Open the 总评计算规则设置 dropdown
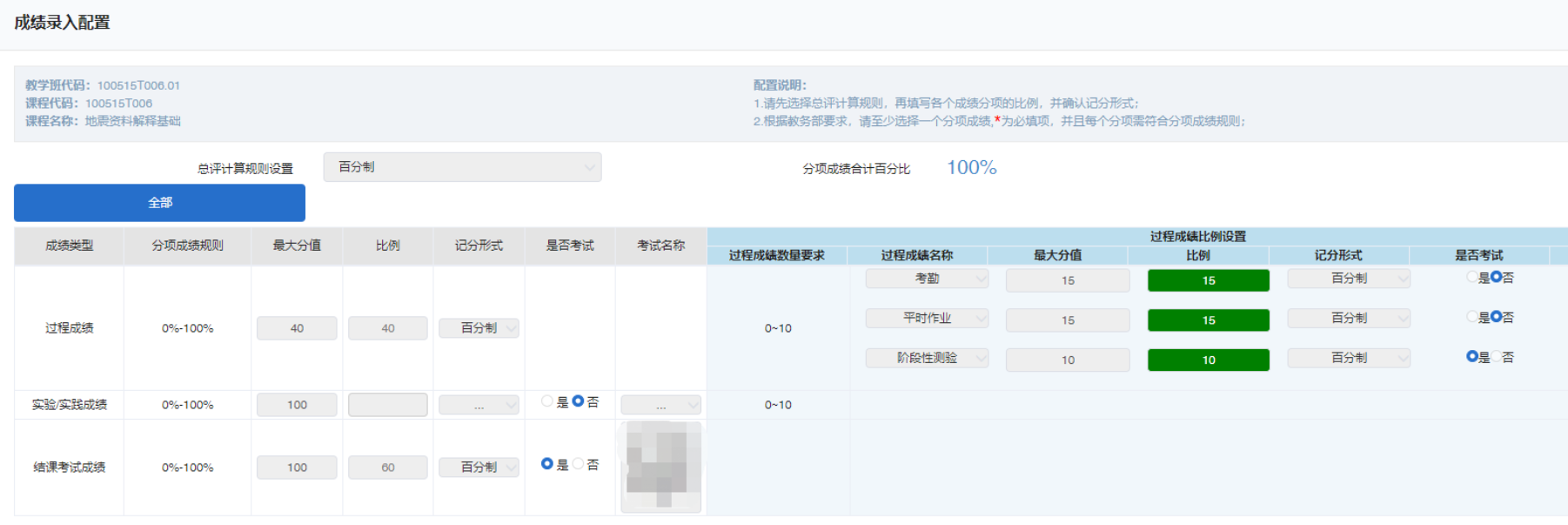 tap(462, 167)
